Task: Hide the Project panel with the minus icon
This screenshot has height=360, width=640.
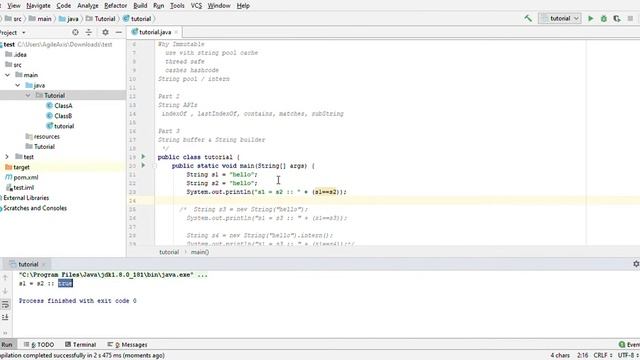Action: click(x=118, y=32)
